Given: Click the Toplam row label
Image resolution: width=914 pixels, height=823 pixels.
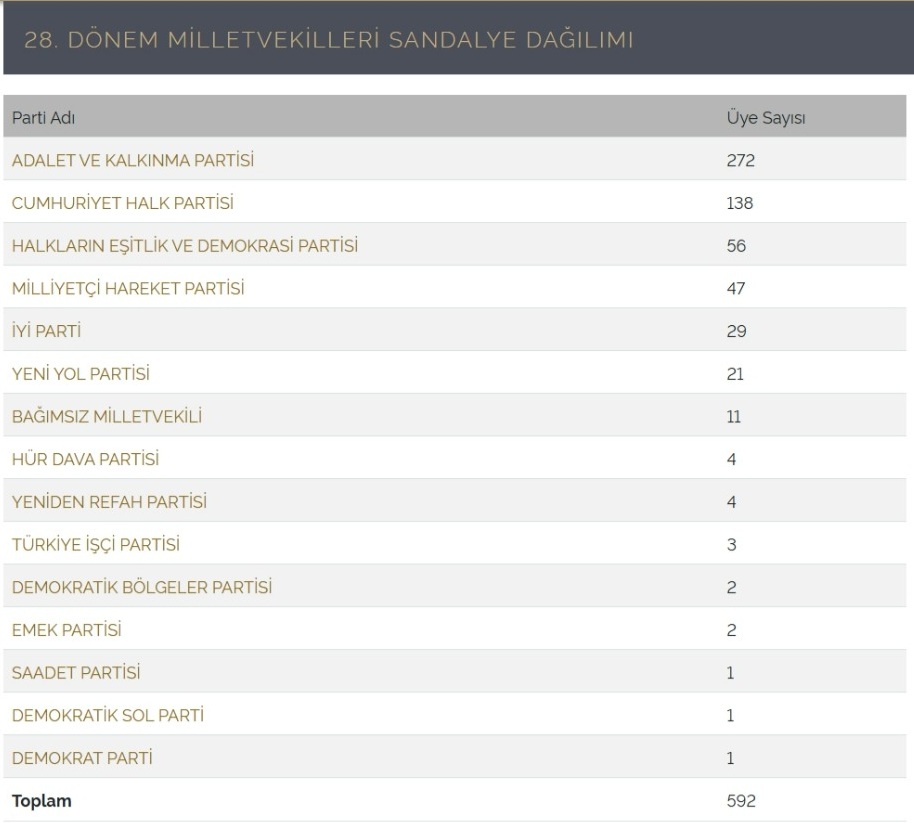Looking at the screenshot, I should coord(41,801).
